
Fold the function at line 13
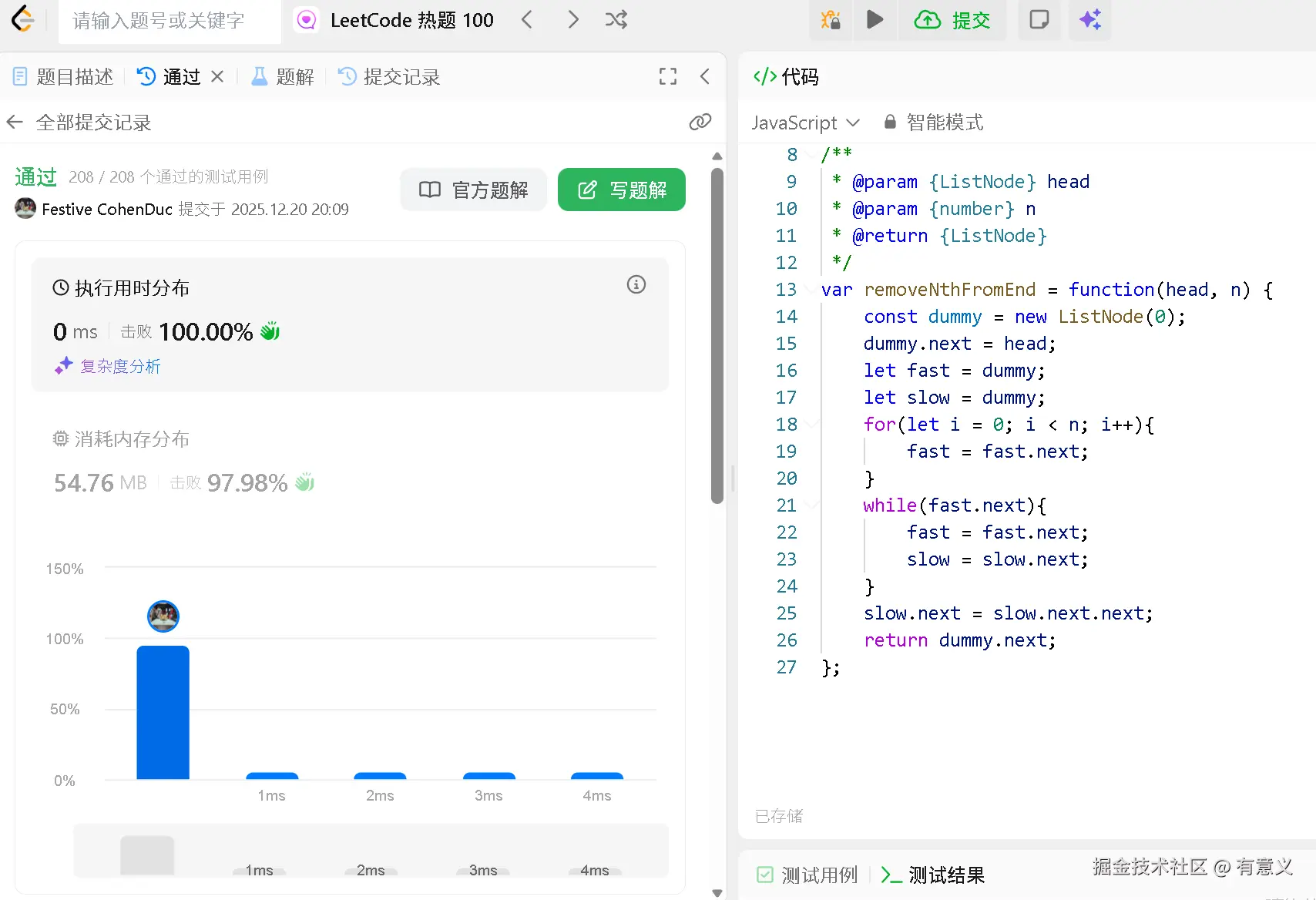[811, 290]
